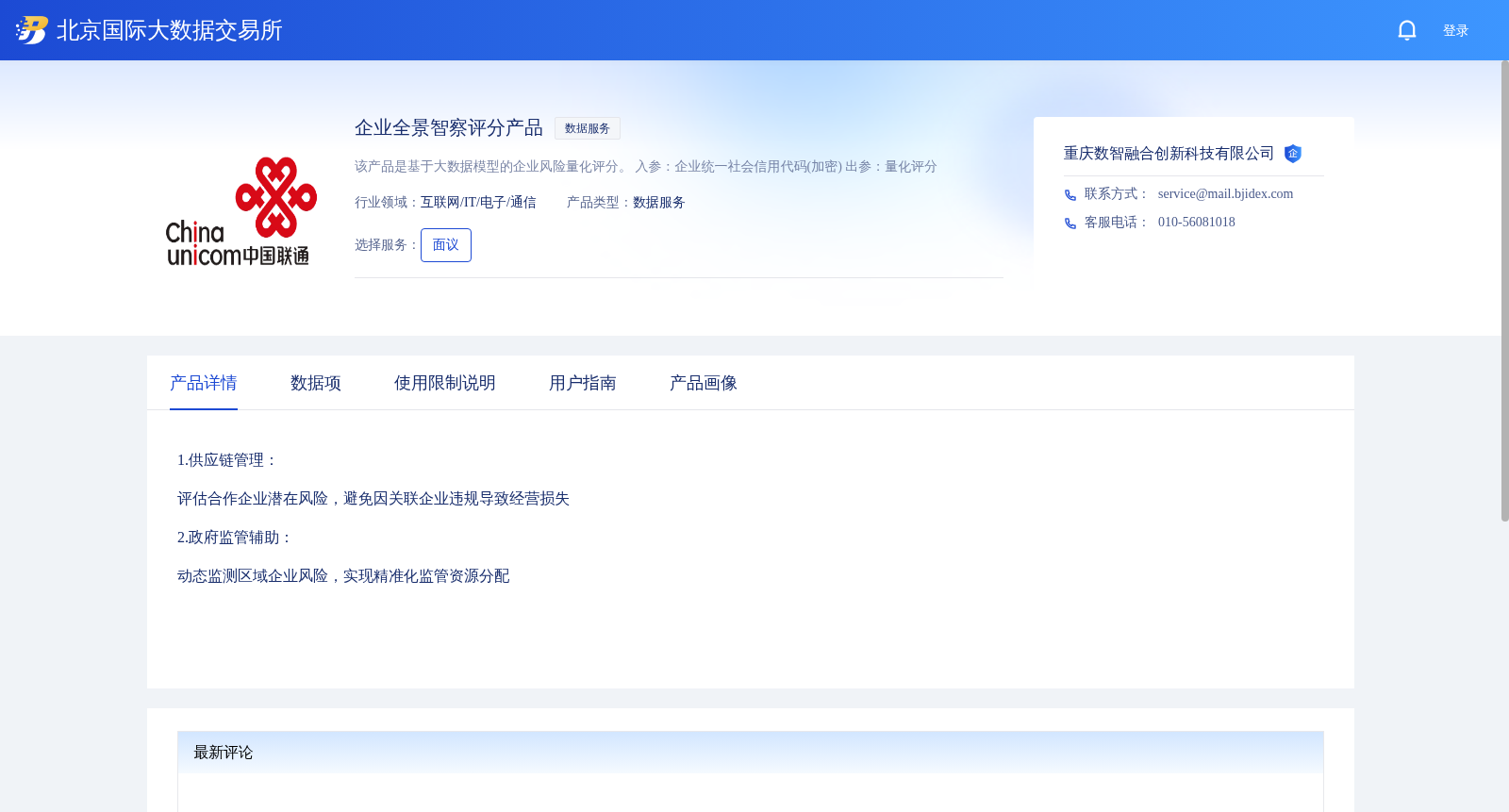The width and height of the screenshot is (1509, 812).
Task: Click the 数据服务 tag badge
Action: tap(588, 128)
